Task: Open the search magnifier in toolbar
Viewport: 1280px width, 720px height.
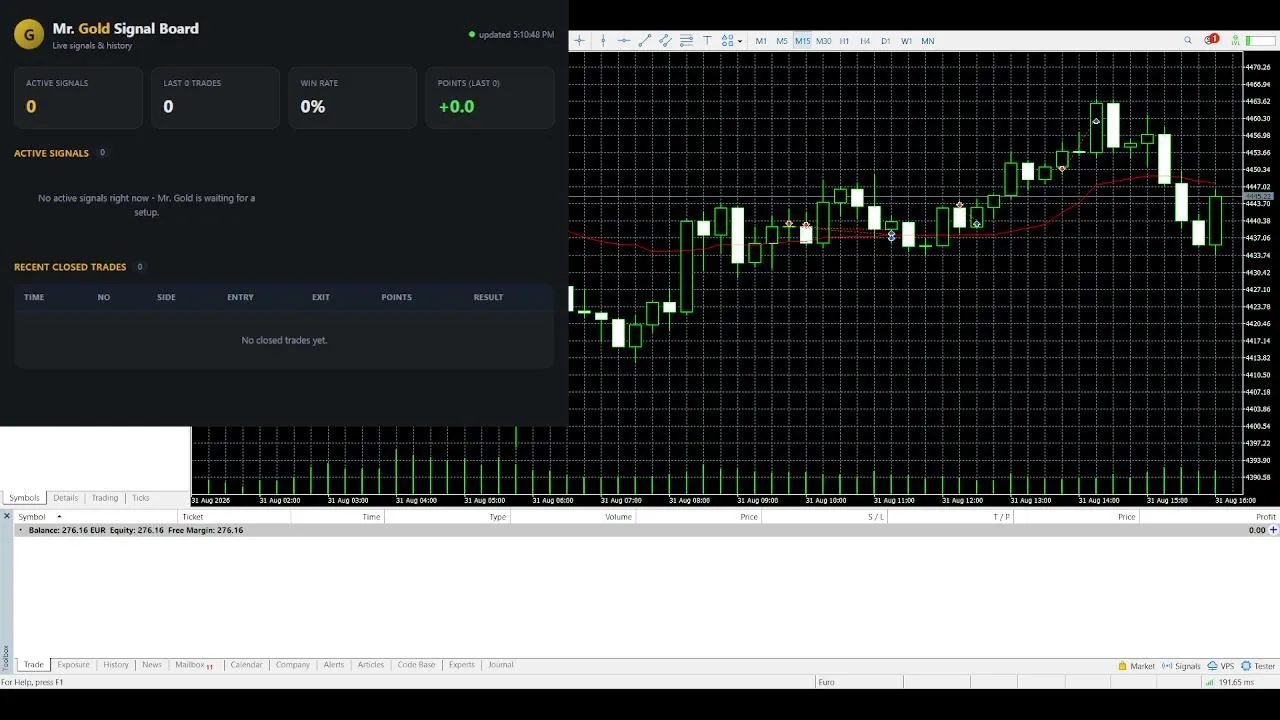Action: tap(1188, 41)
